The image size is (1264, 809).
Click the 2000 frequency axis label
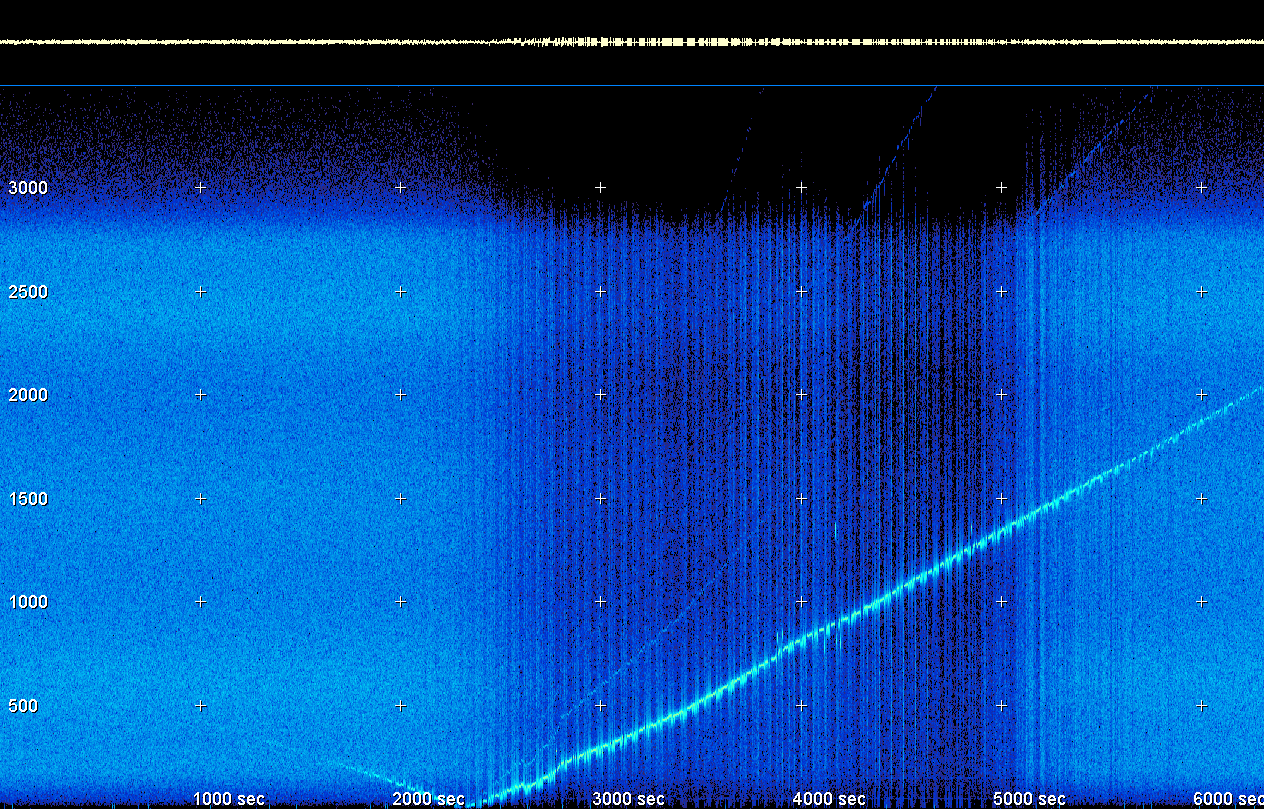coord(28,395)
